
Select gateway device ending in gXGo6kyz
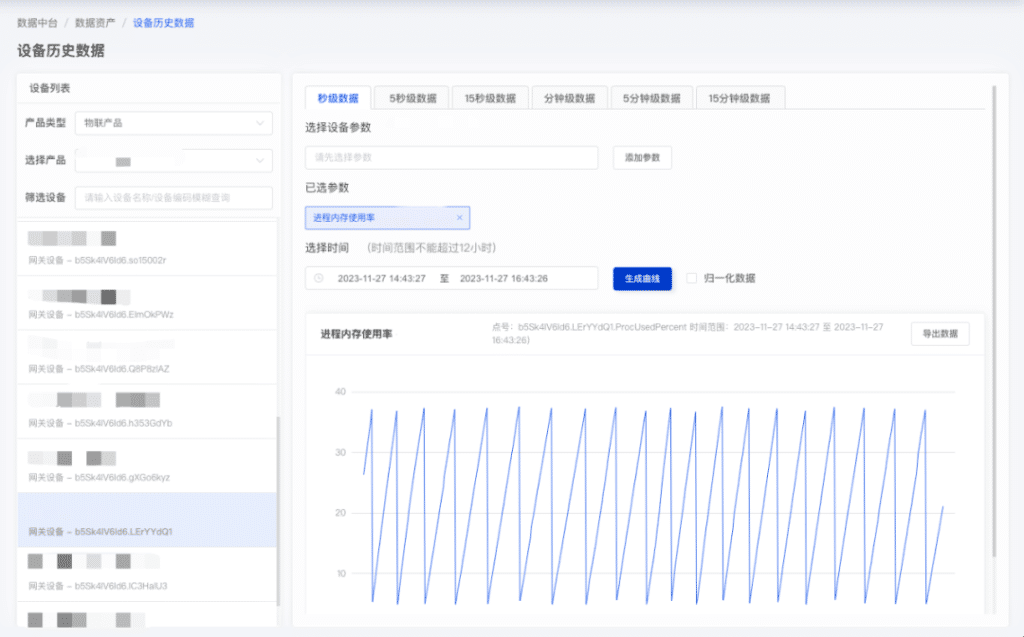[147, 466]
